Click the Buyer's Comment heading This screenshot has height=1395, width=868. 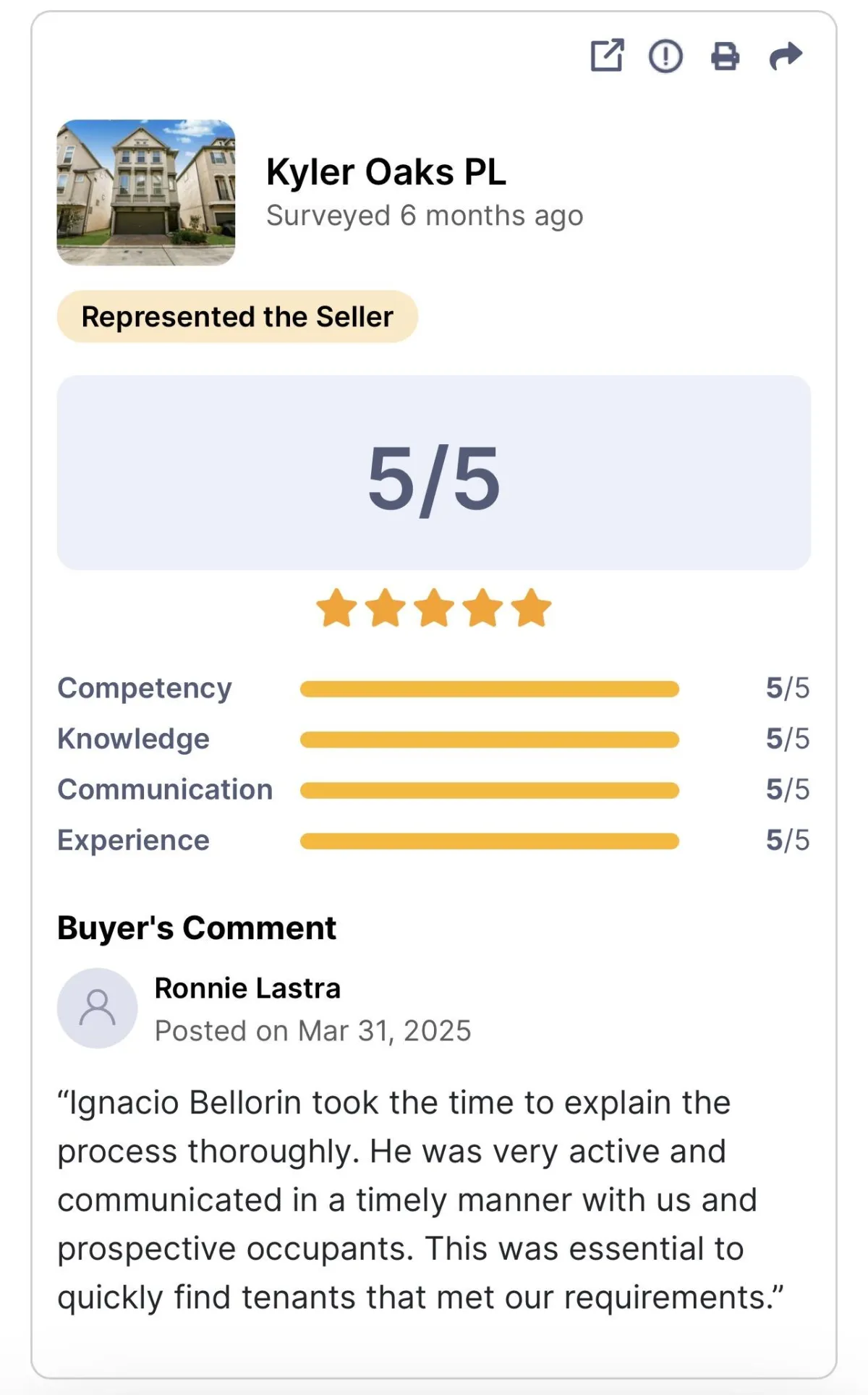[x=197, y=928]
